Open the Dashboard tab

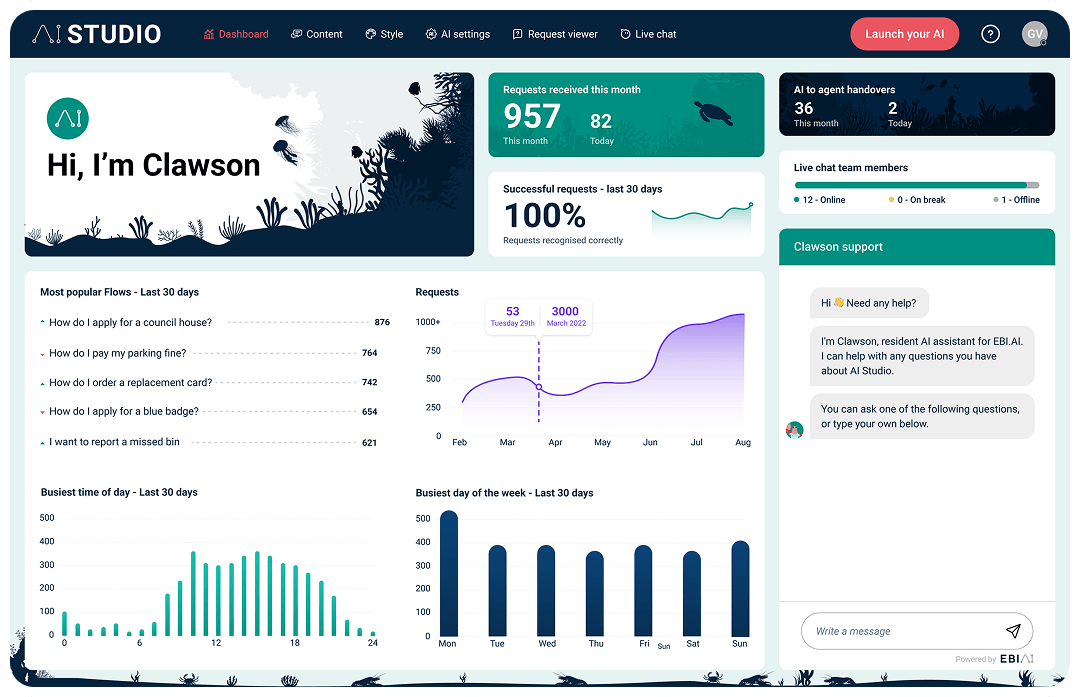click(x=236, y=34)
